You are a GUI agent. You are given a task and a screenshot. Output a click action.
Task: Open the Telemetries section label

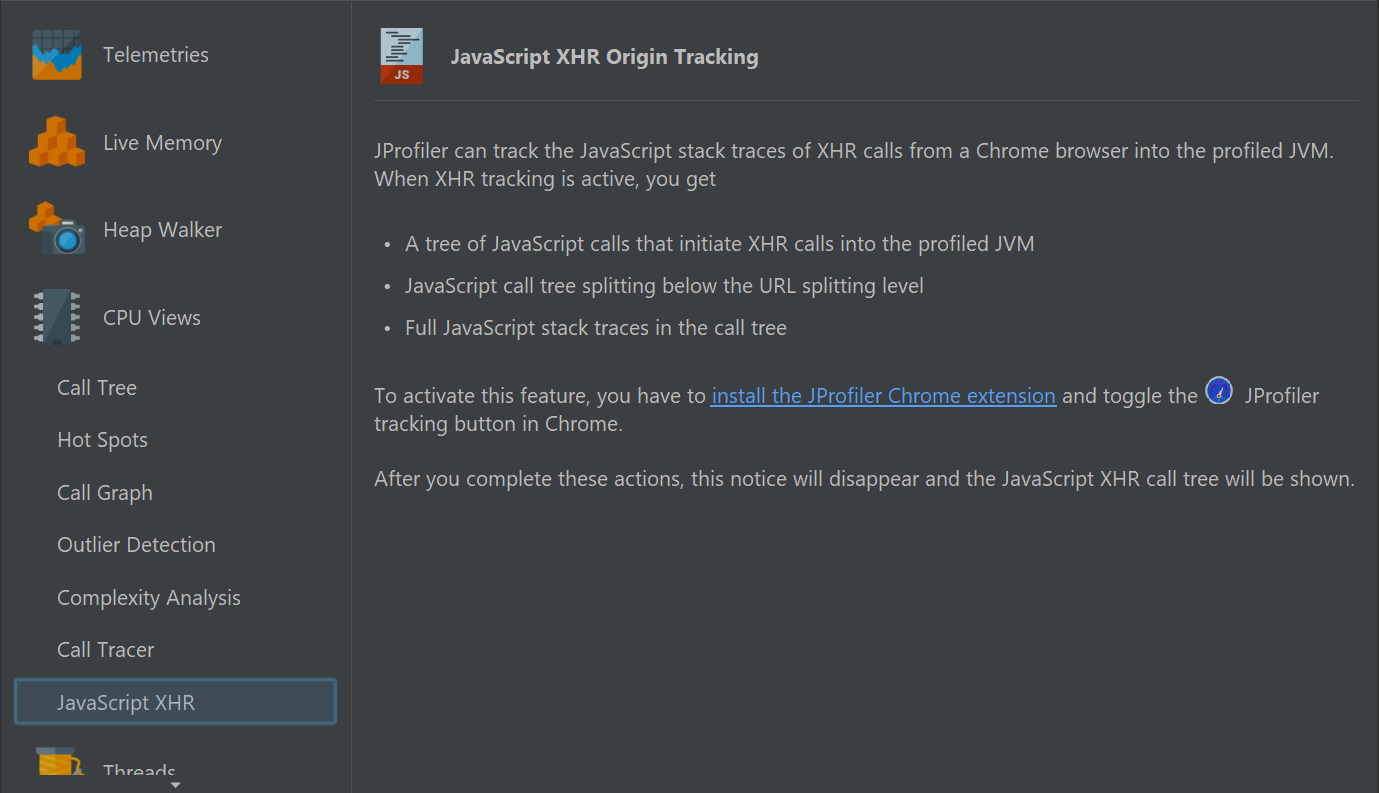[x=156, y=55]
